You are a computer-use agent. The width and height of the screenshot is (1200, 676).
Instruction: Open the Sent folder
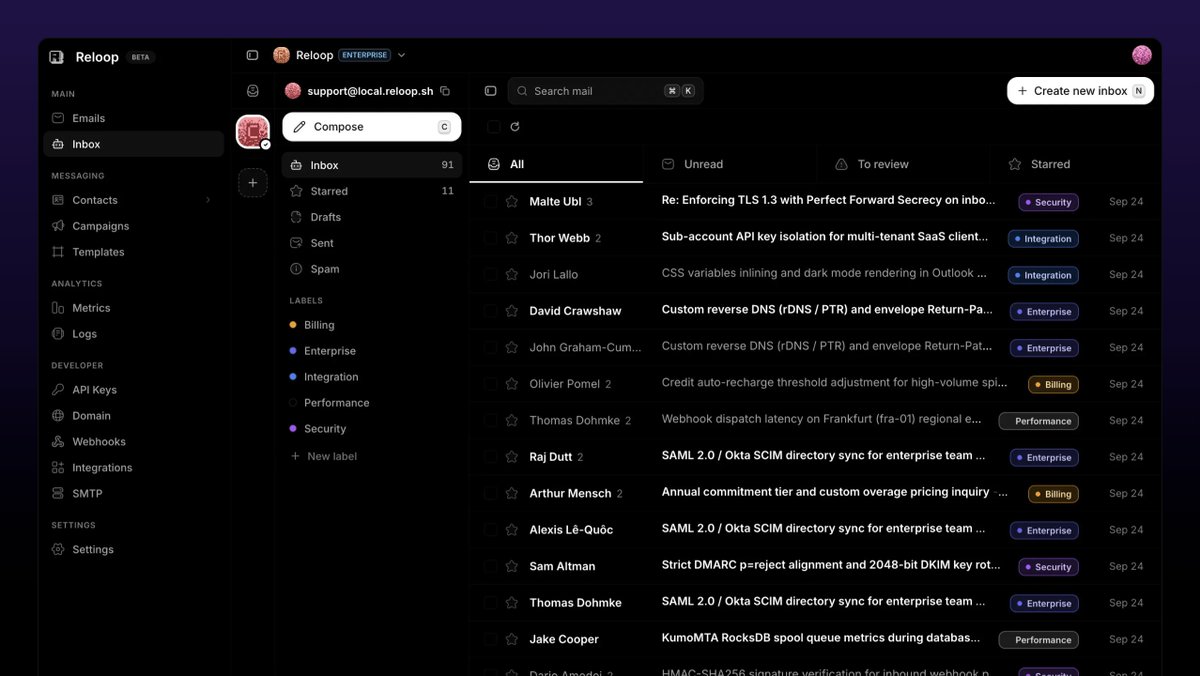371,243
